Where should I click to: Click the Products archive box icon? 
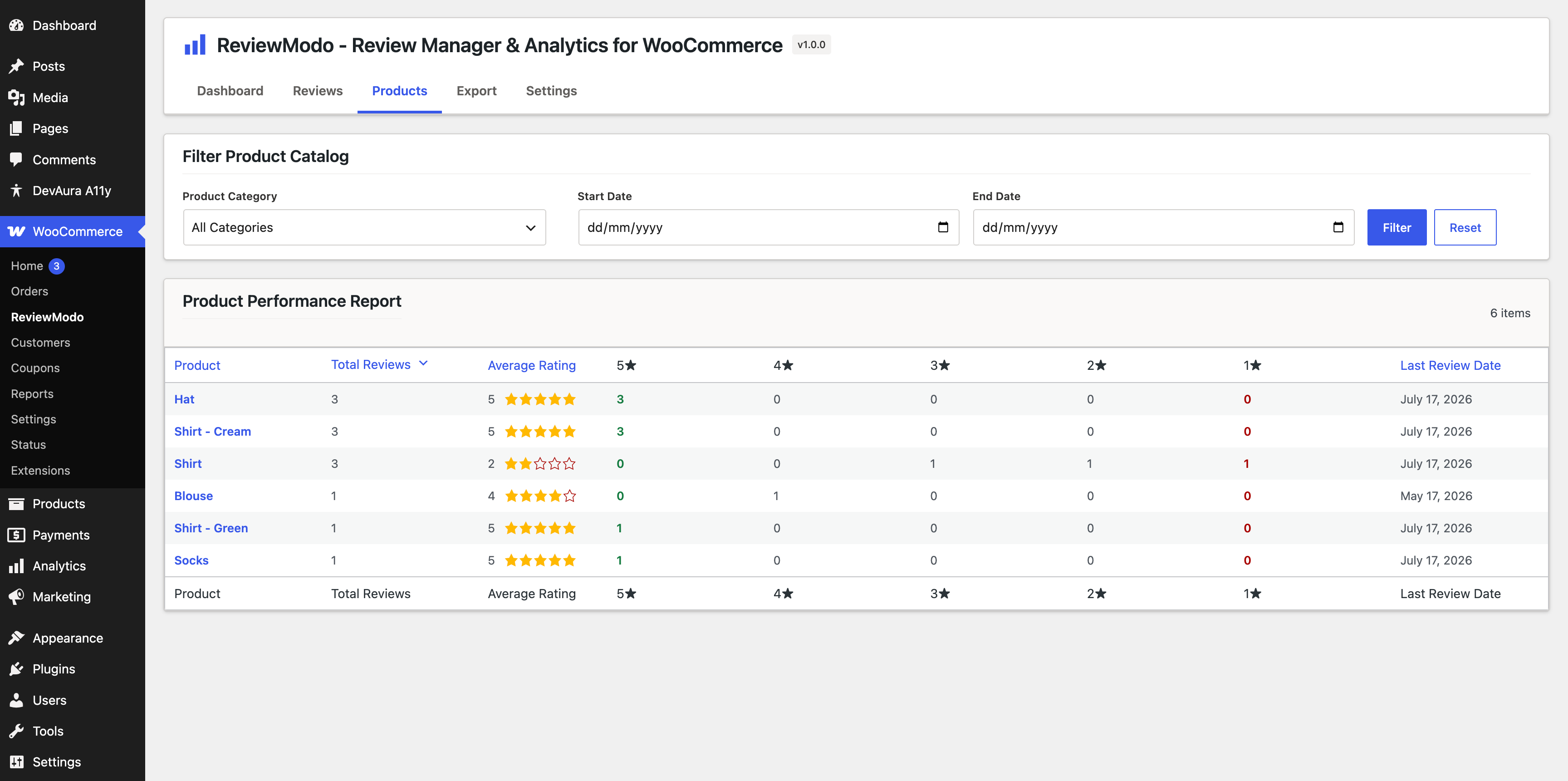[x=16, y=504]
